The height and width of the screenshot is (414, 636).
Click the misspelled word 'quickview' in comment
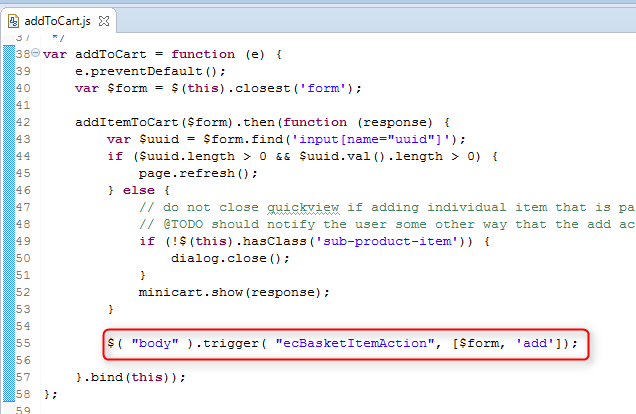click(303, 208)
